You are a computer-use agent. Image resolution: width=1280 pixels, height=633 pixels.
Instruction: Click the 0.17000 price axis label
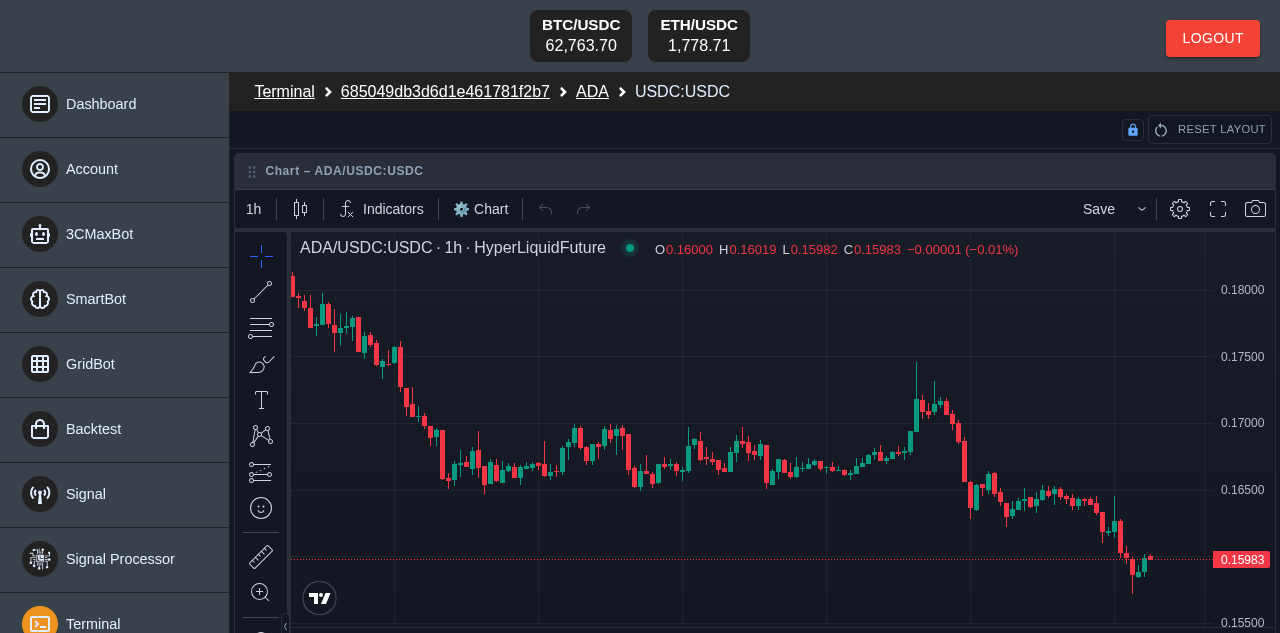(x=1242, y=423)
